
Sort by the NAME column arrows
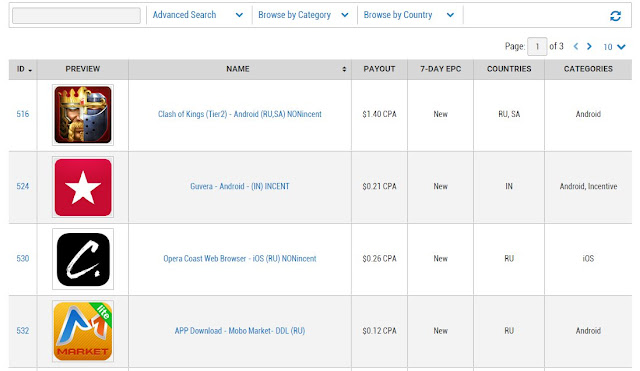point(344,69)
